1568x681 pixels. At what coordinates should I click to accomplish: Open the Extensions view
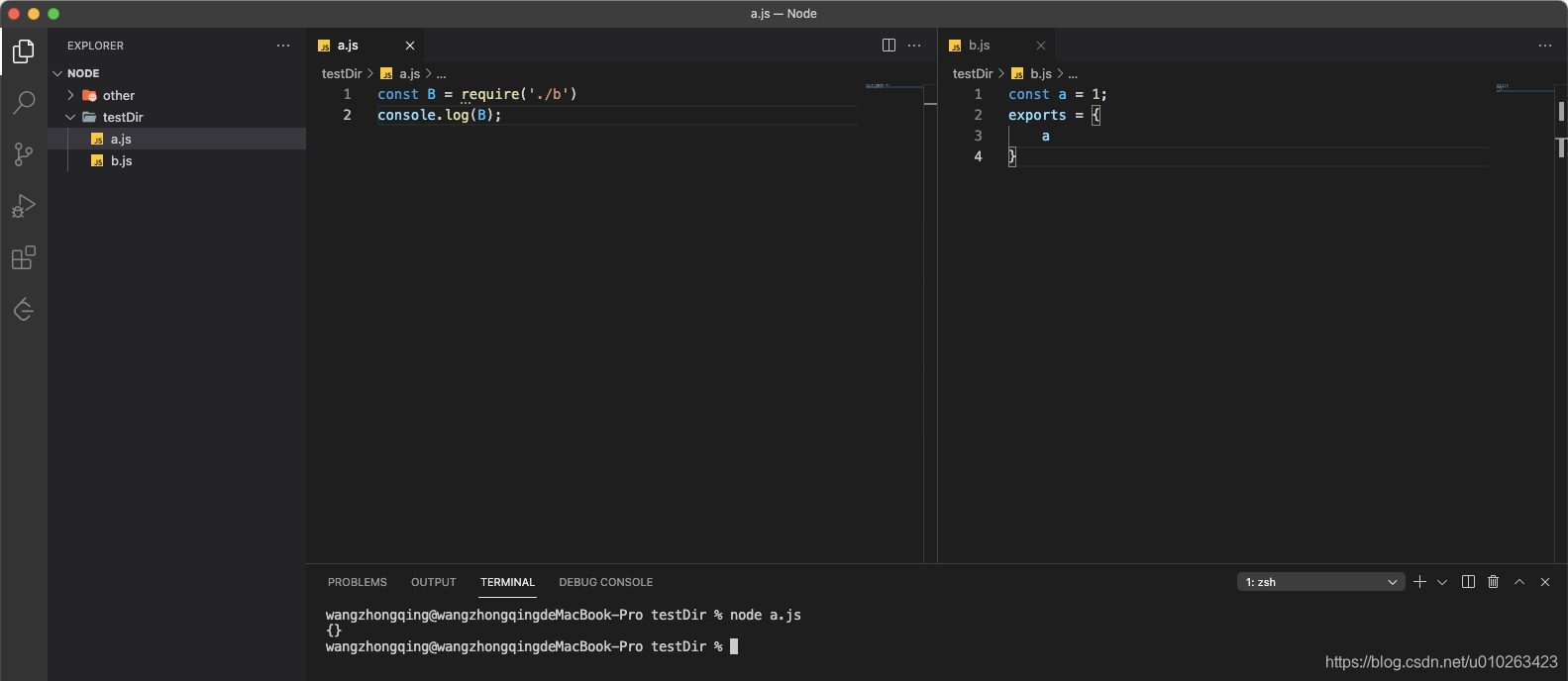24,257
